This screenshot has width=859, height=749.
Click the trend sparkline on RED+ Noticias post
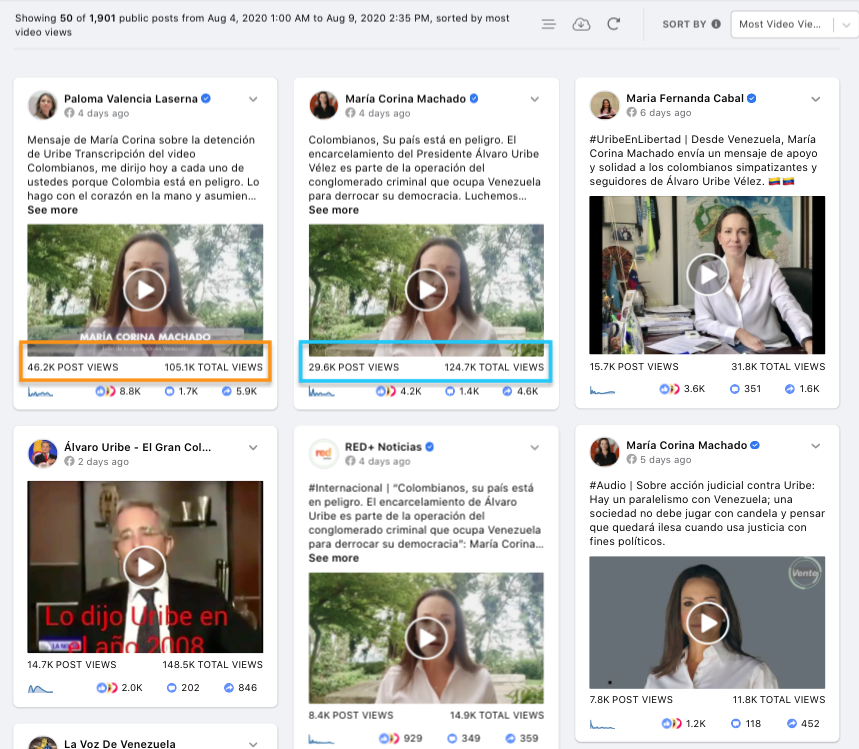(321, 739)
